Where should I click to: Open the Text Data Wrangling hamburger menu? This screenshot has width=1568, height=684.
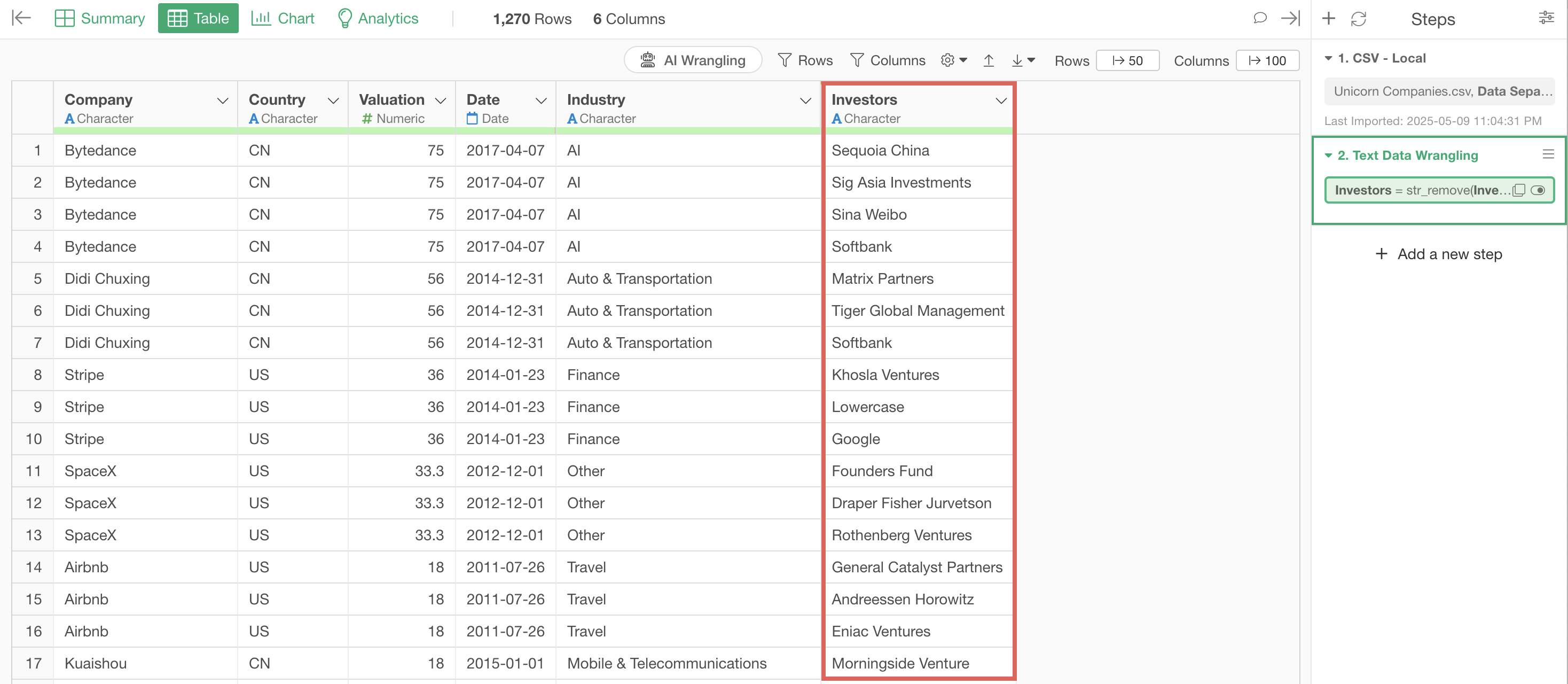pos(1548,154)
